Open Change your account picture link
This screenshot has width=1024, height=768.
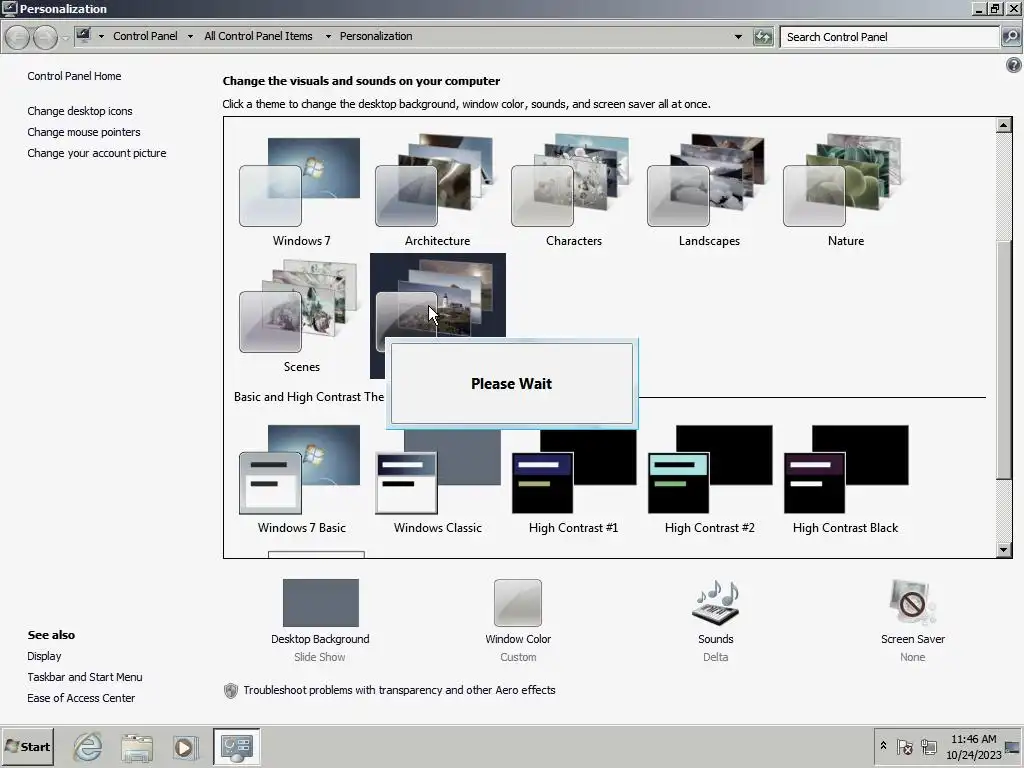coord(97,153)
